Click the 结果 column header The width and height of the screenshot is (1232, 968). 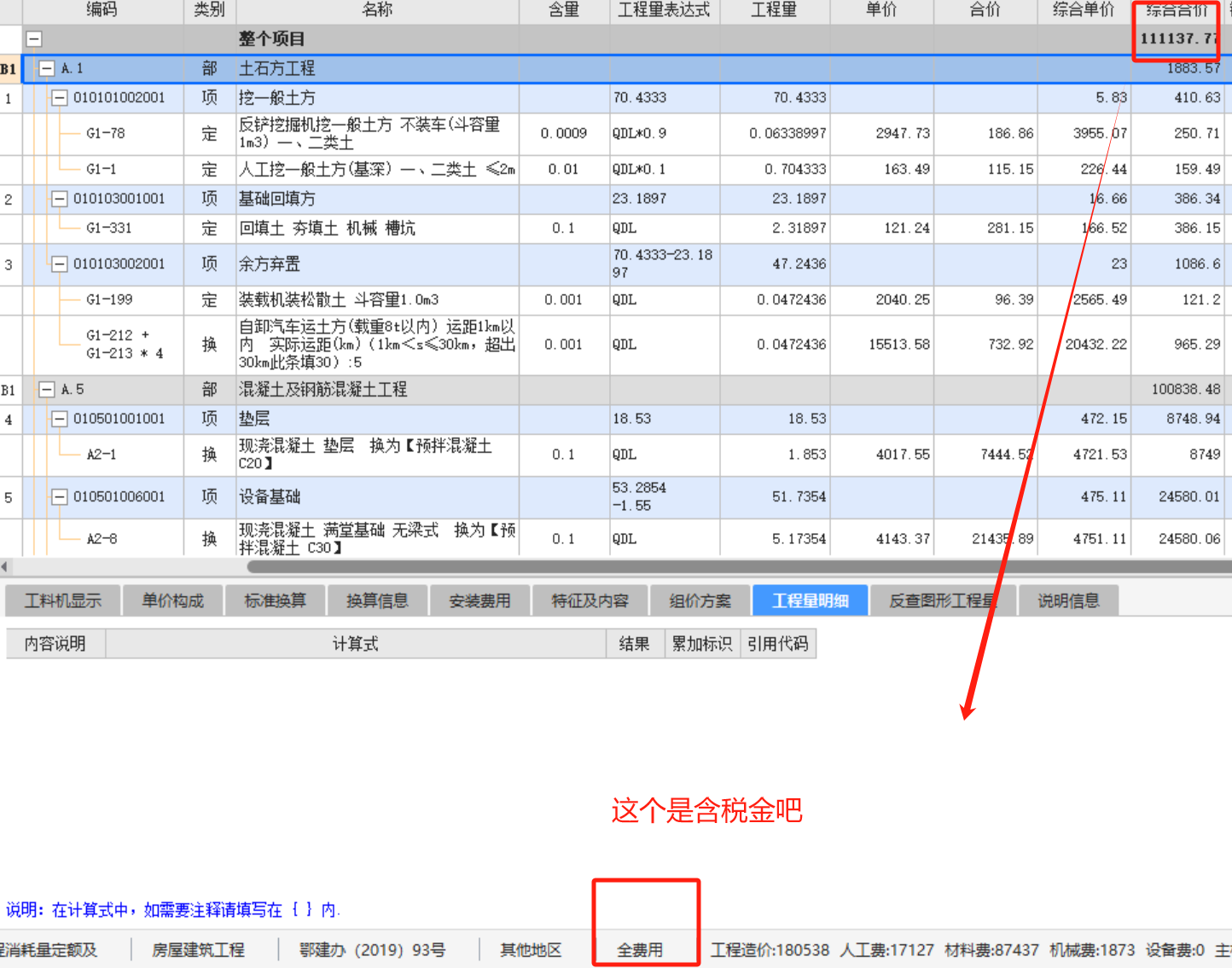pos(635,643)
